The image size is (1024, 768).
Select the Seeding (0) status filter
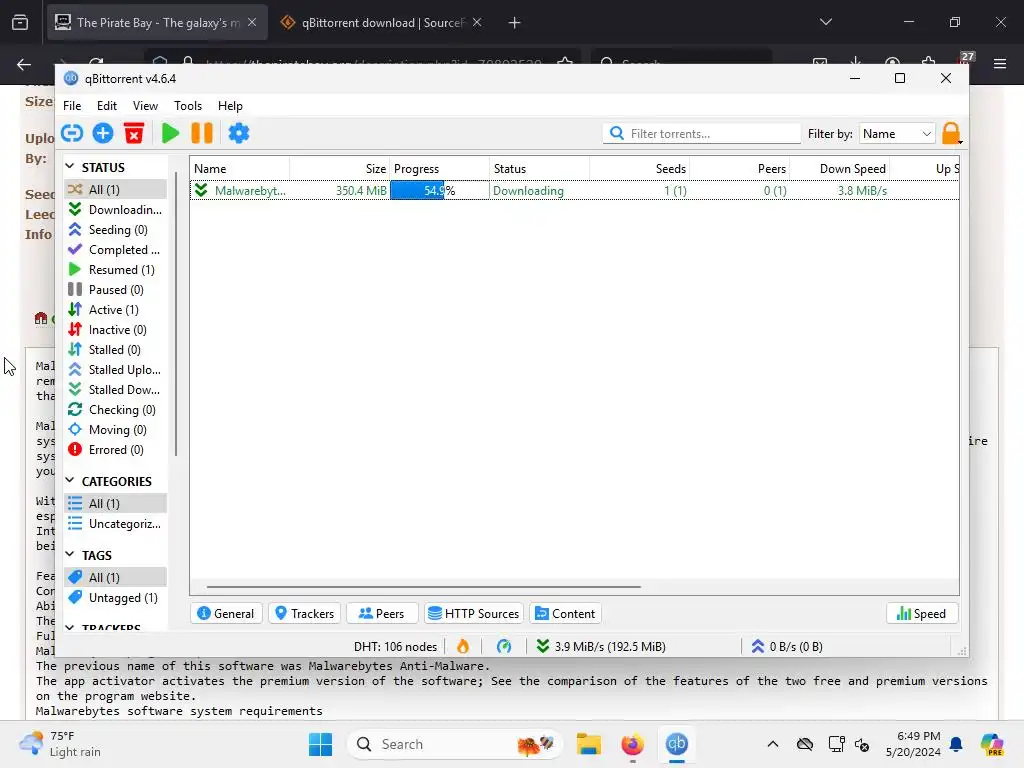[116, 230]
